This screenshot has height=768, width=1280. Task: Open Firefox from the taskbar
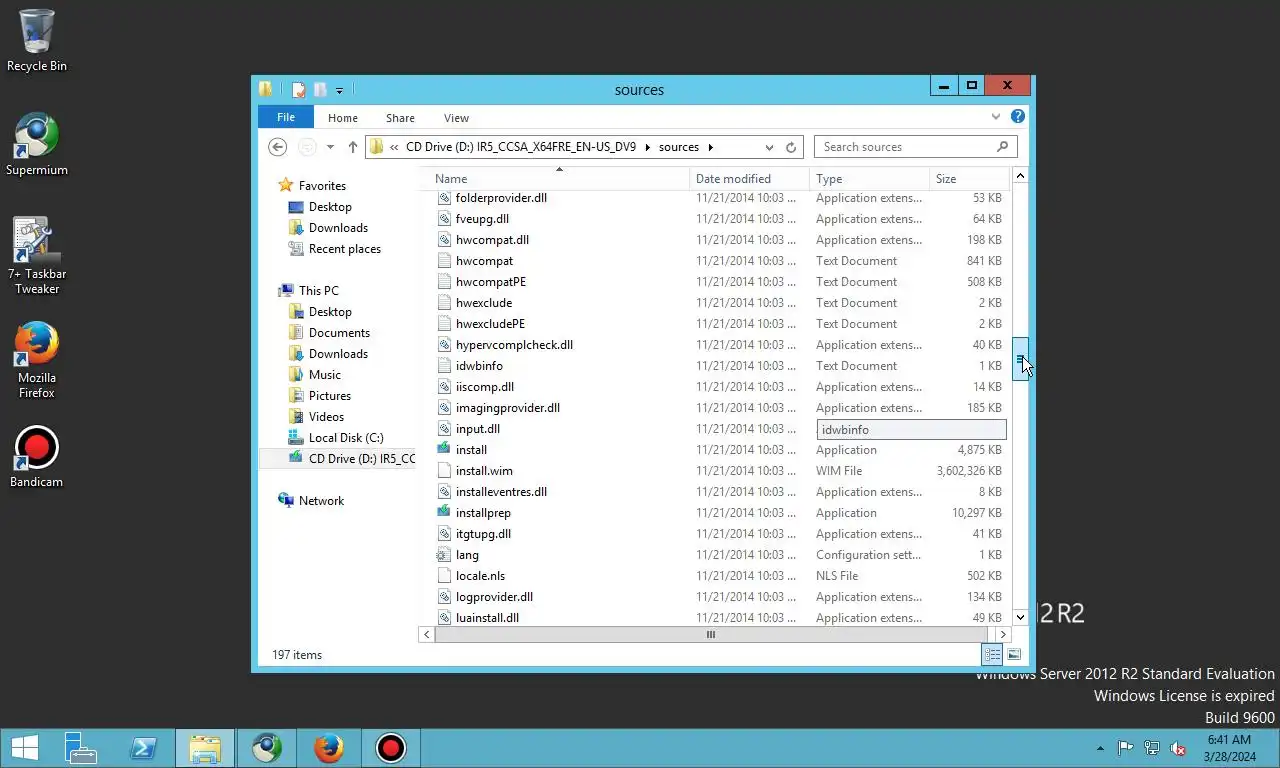[x=328, y=748]
